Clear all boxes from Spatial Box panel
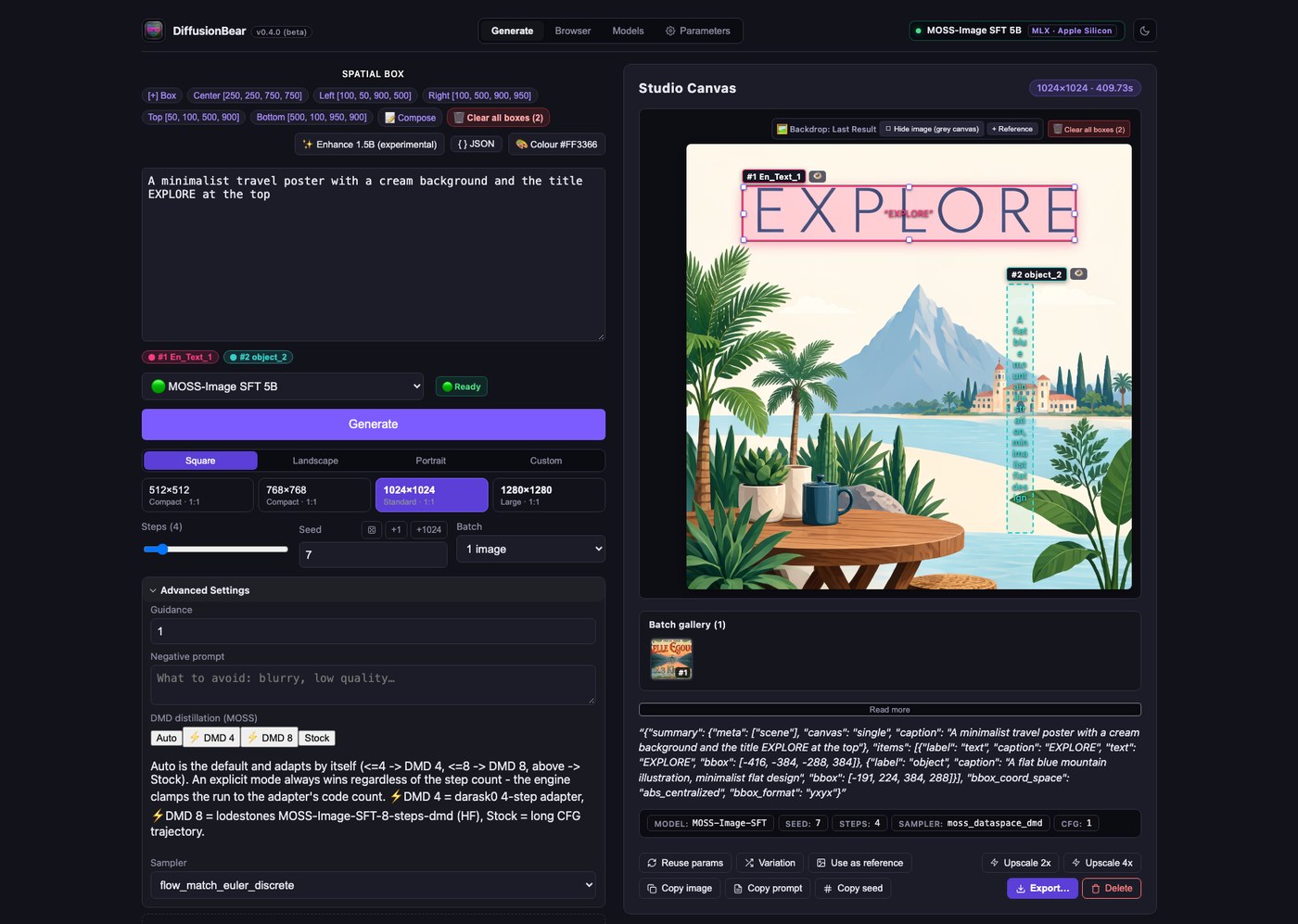The height and width of the screenshot is (924, 1298). [x=498, y=118]
